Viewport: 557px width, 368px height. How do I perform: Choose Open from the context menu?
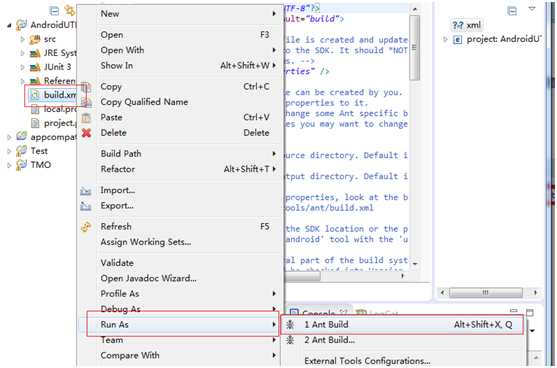pyautogui.click(x=181, y=35)
